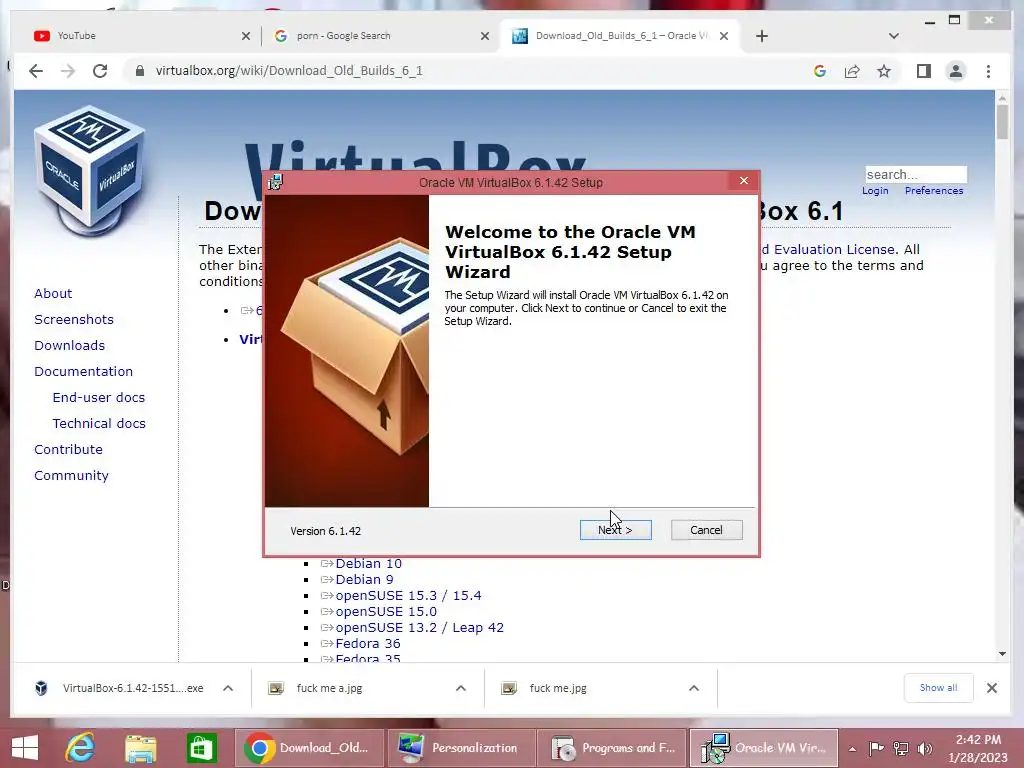The width and height of the screenshot is (1024, 768).
Task: Open the Windows Store taskbar icon
Action: [201, 748]
